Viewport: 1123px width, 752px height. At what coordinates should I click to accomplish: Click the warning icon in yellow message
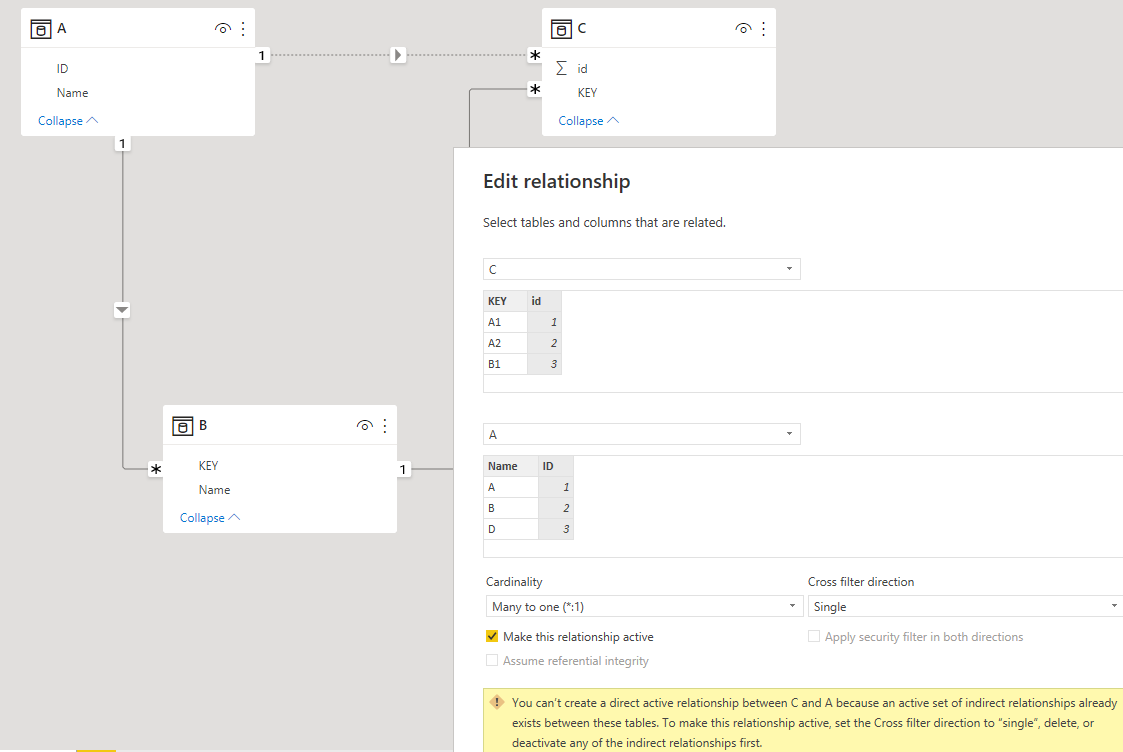(x=497, y=702)
